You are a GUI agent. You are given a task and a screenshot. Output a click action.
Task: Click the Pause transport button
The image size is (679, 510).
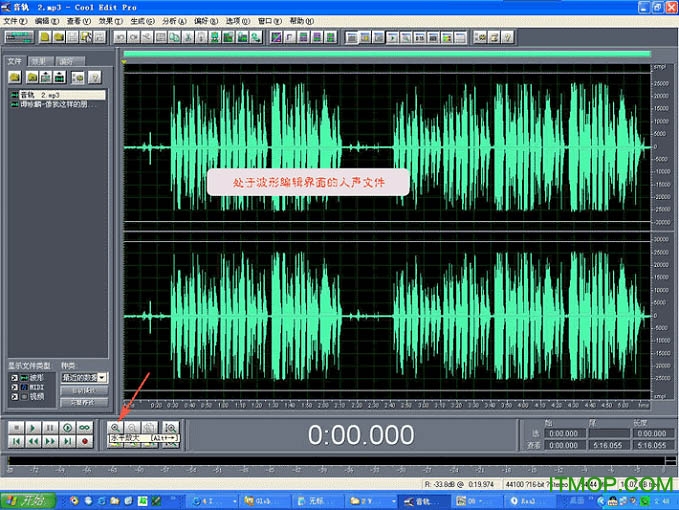click(49, 427)
